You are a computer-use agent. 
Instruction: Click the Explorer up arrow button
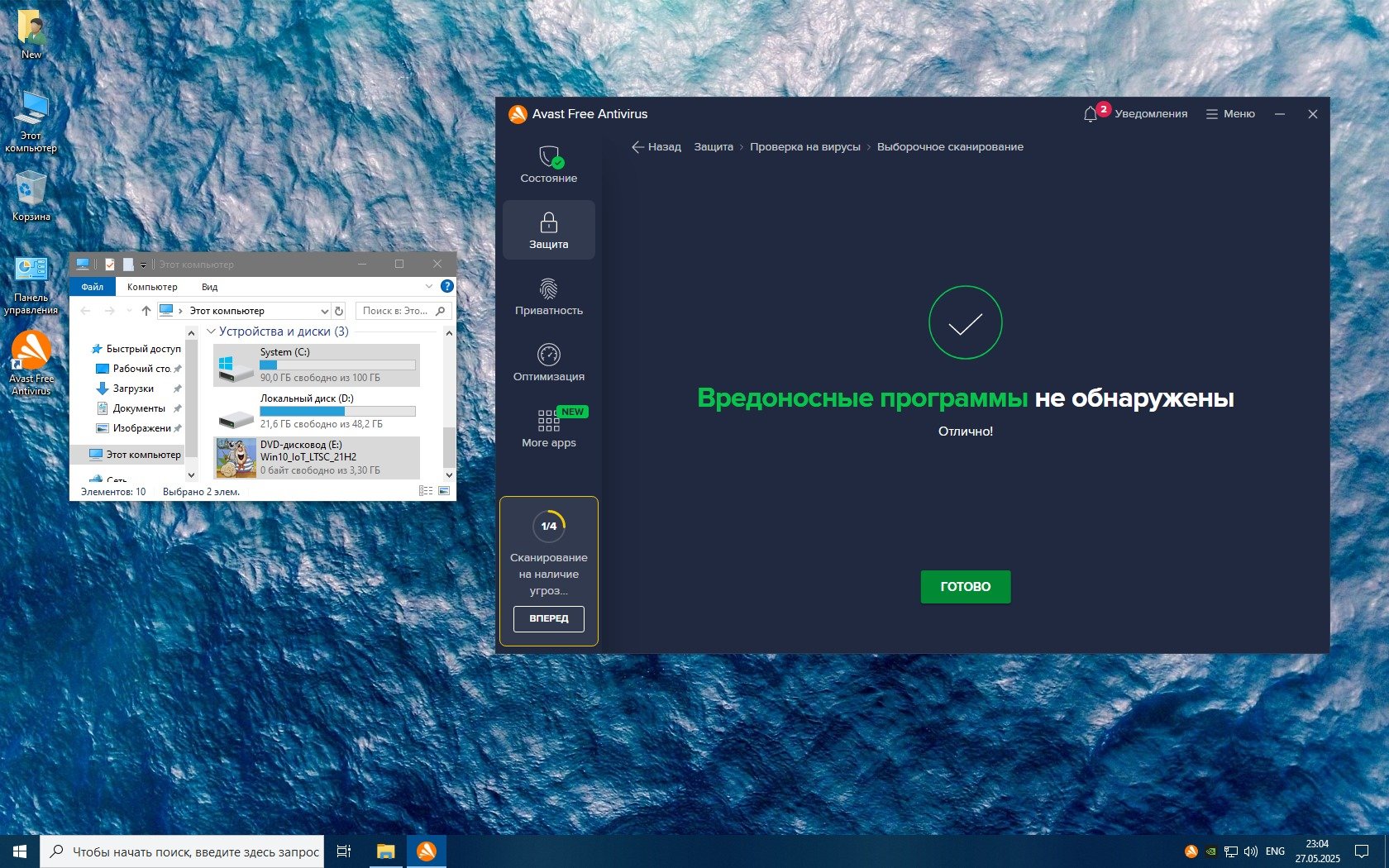pyautogui.click(x=146, y=311)
